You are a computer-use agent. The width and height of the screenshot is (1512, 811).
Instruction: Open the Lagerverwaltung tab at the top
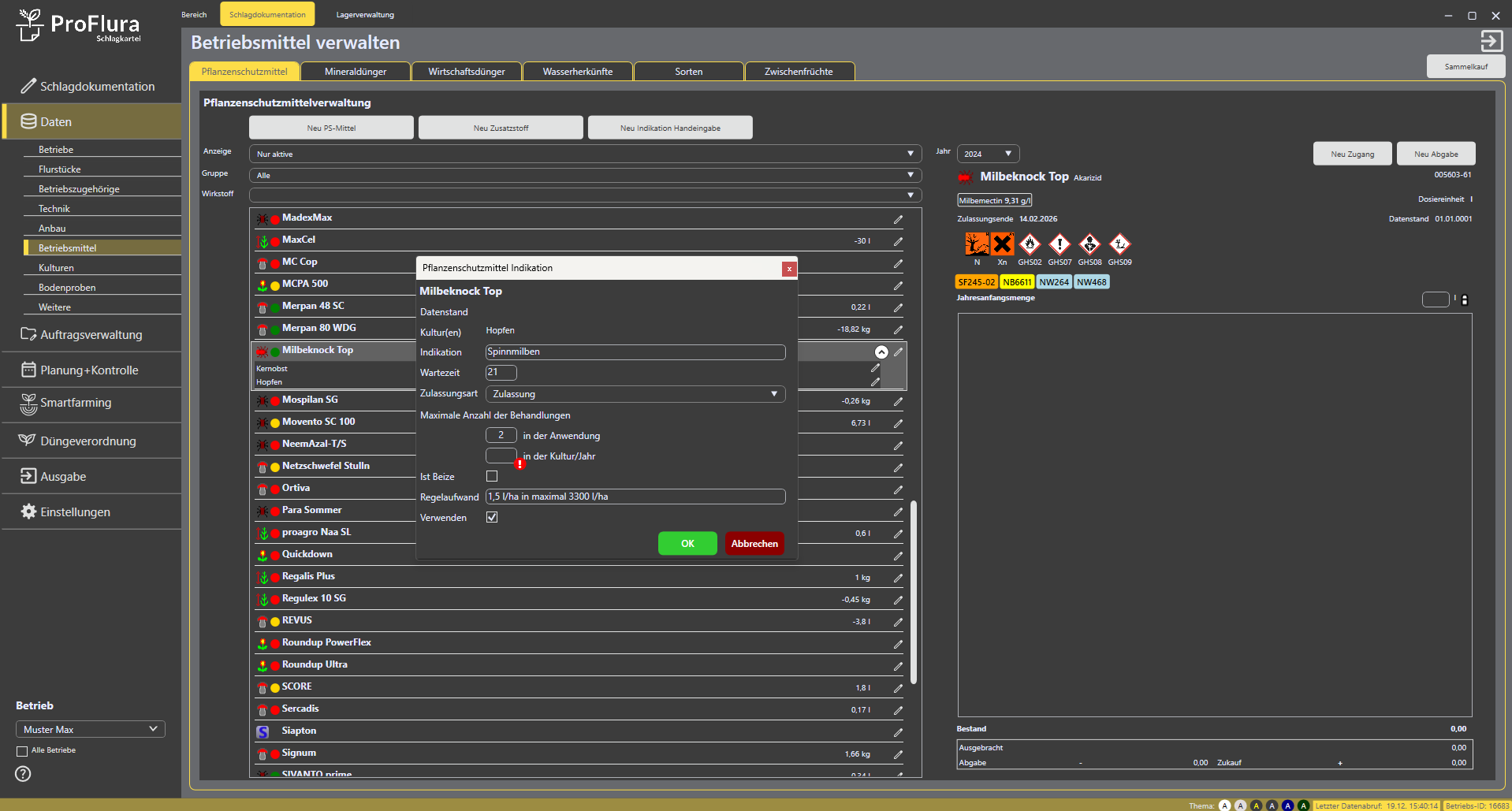click(x=365, y=15)
